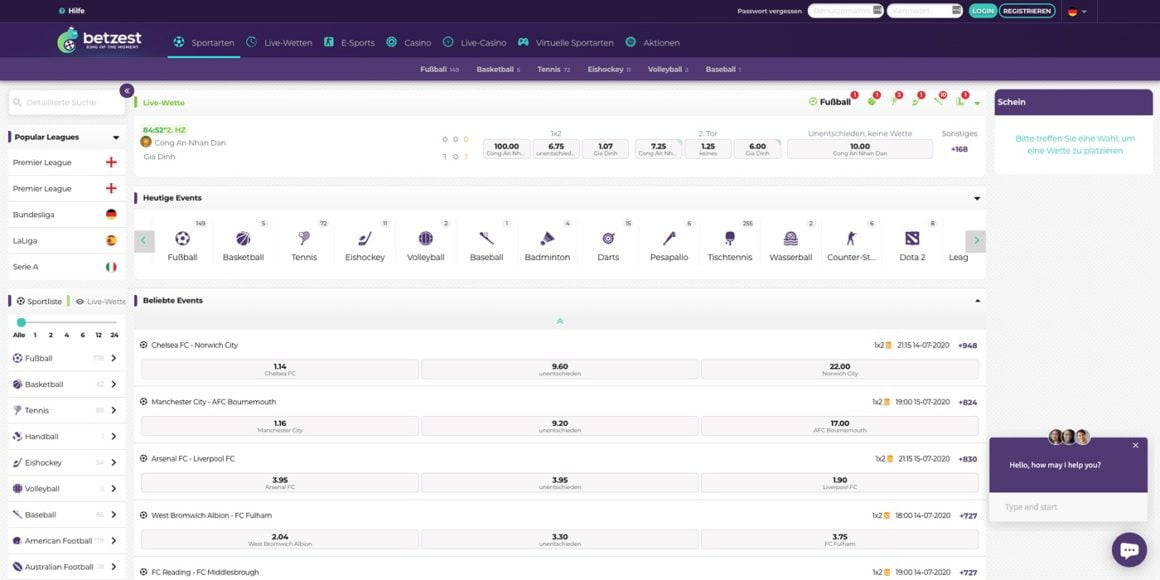Open the Fußball icon in Heutige Events

point(182,238)
